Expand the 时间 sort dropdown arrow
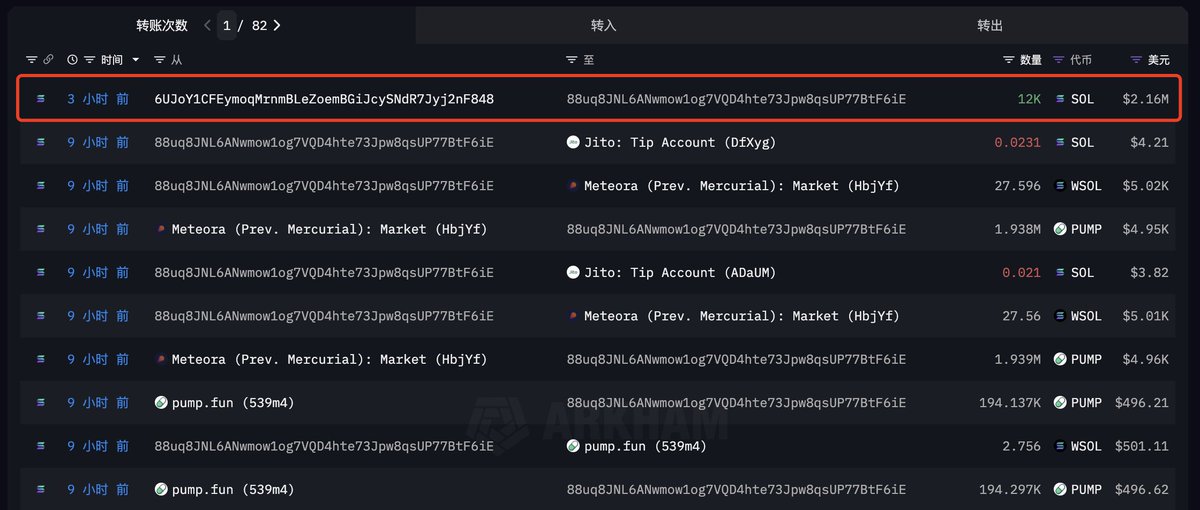The width and height of the screenshot is (1200, 510). click(136, 60)
